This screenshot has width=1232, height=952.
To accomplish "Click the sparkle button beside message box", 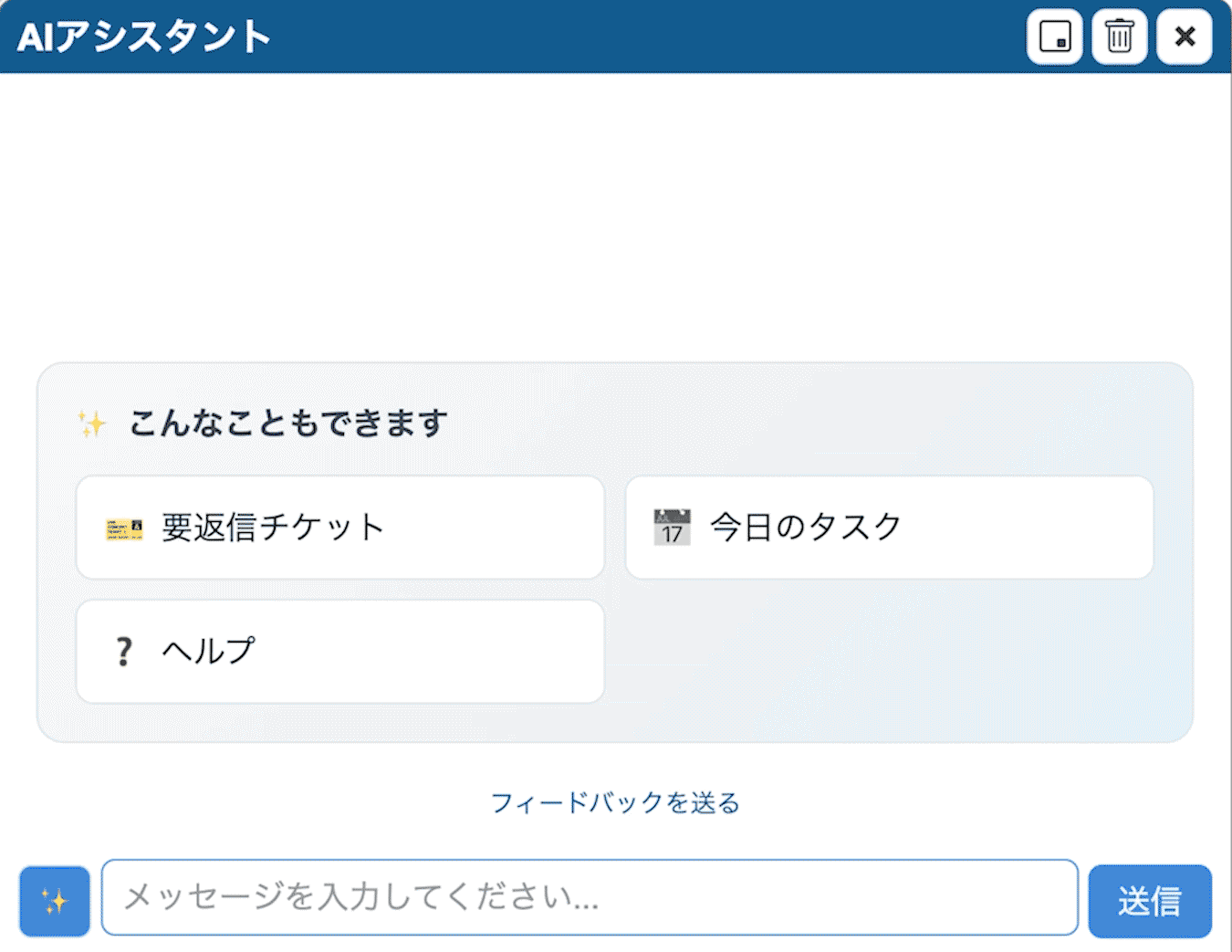I will click(x=55, y=901).
